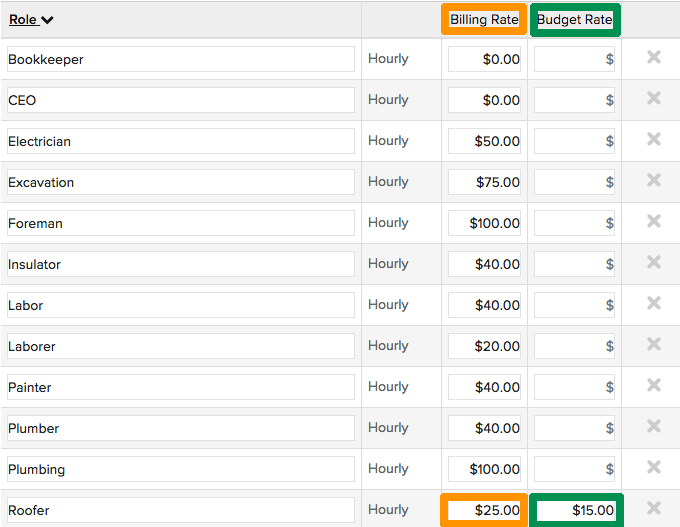
Task: Change Plumbing billing rate $100.00
Action: point(484,469)
